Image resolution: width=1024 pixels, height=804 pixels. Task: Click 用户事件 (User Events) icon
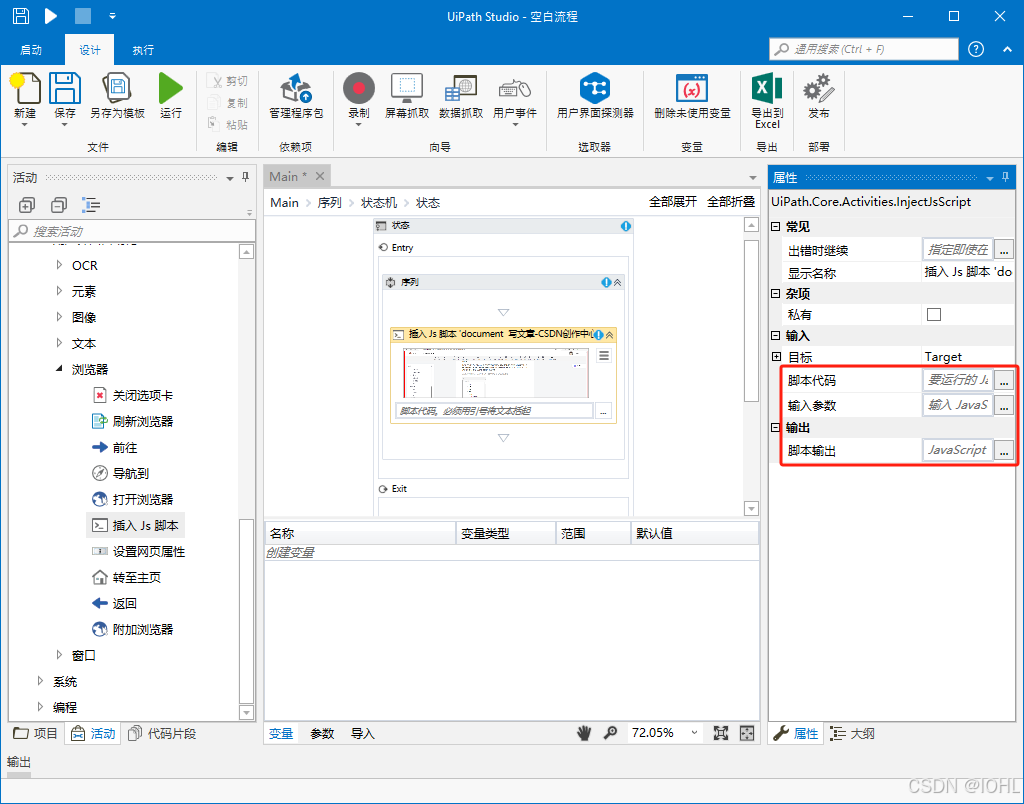515,89
